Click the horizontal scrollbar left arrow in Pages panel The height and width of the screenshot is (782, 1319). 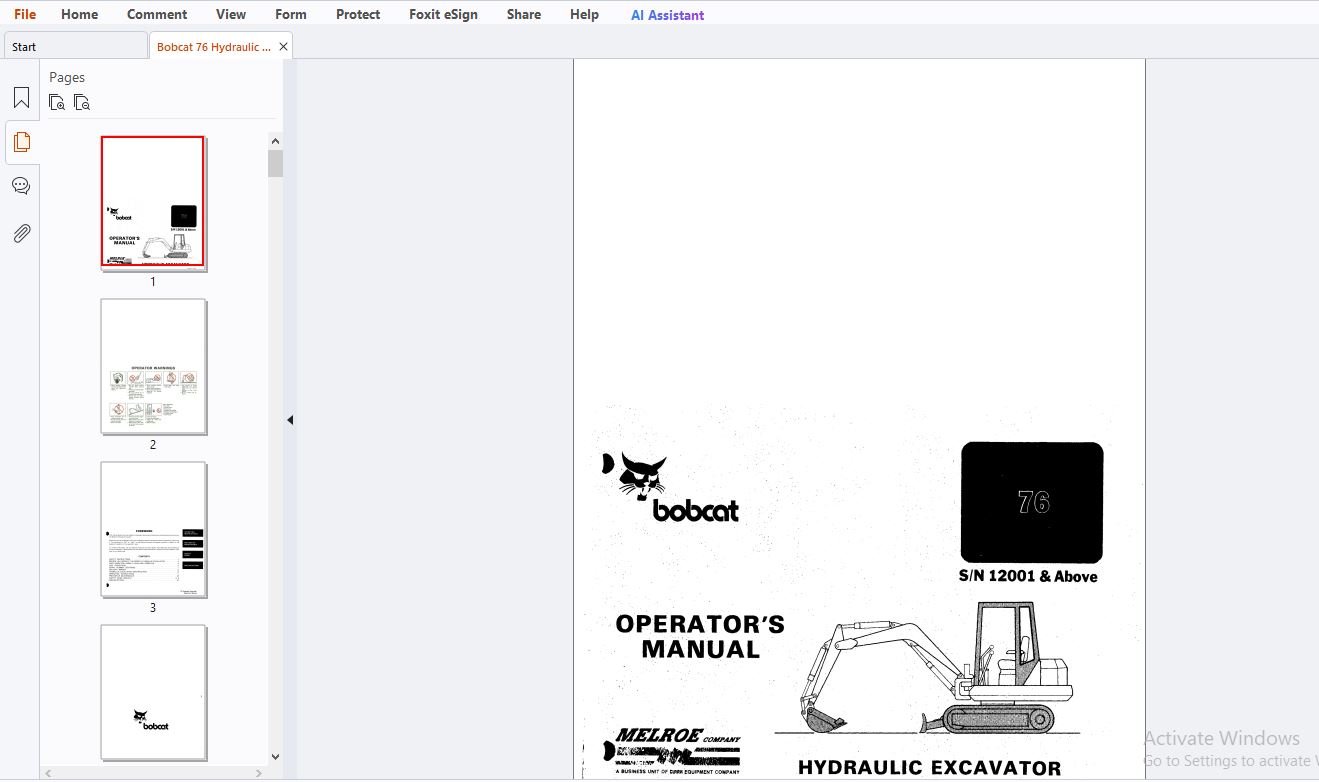coord(47,773)
